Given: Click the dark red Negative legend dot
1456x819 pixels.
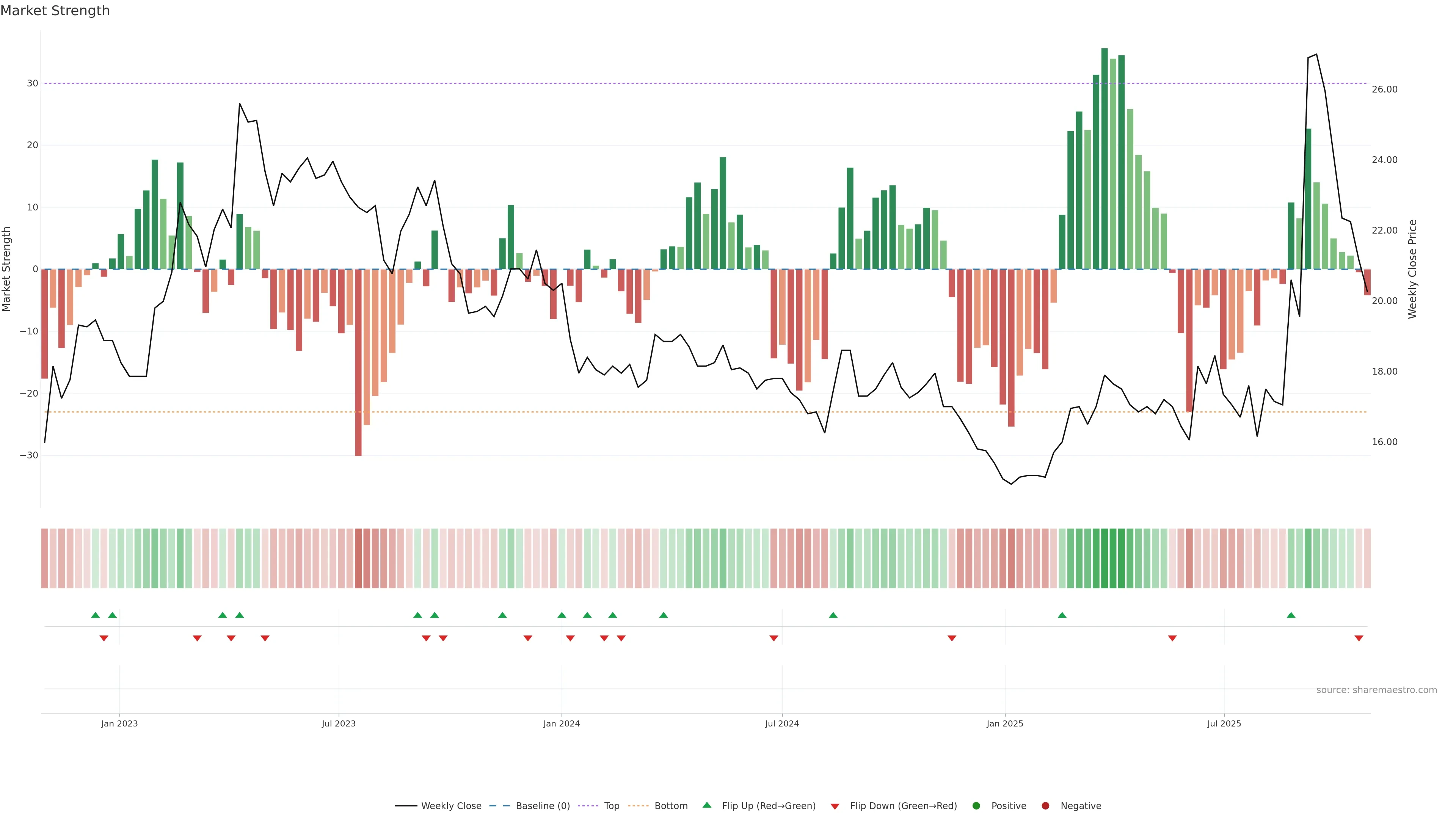Looking at the screenshot, I should tap(1045, 806).
